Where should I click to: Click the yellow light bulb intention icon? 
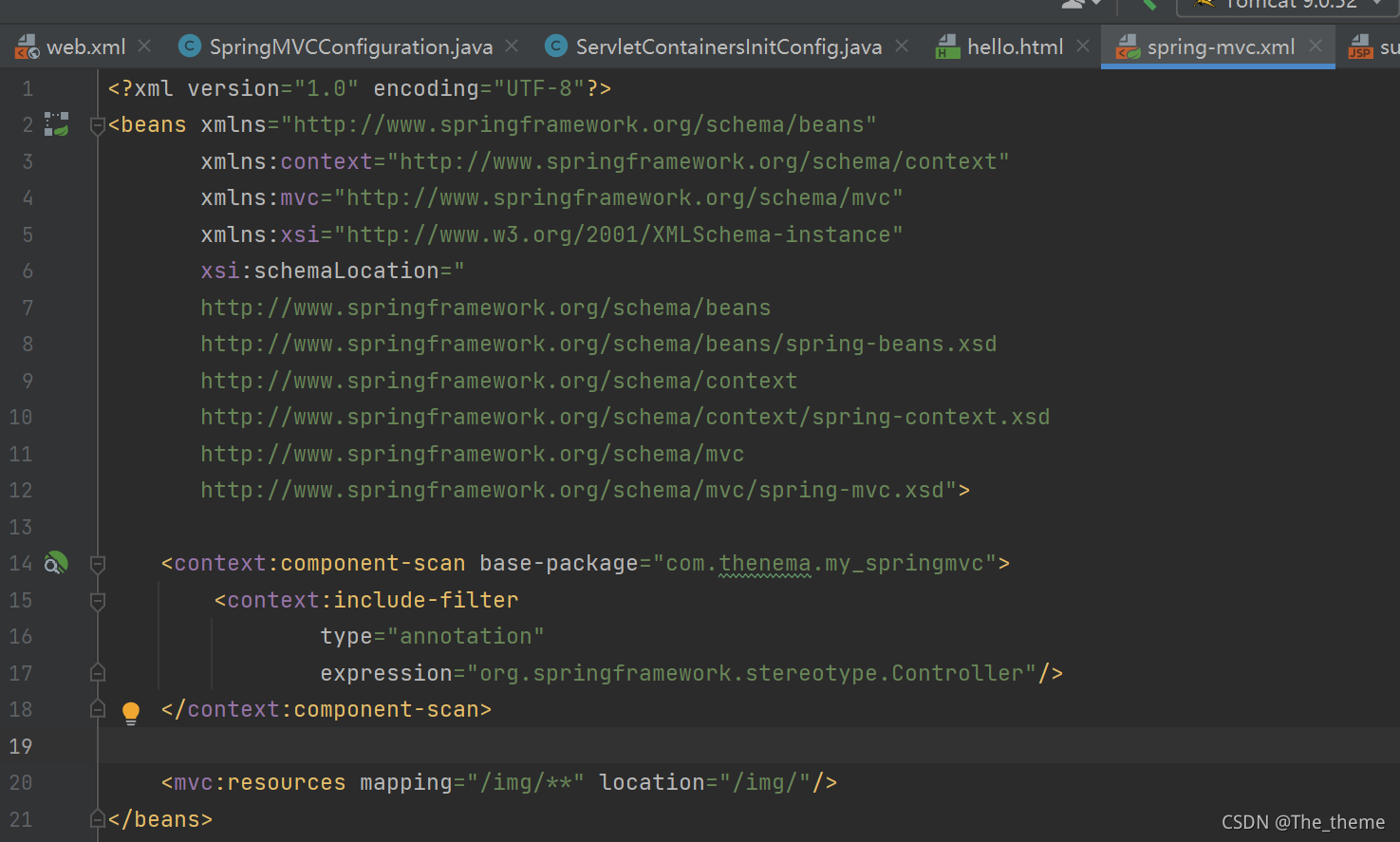(131, 713)
